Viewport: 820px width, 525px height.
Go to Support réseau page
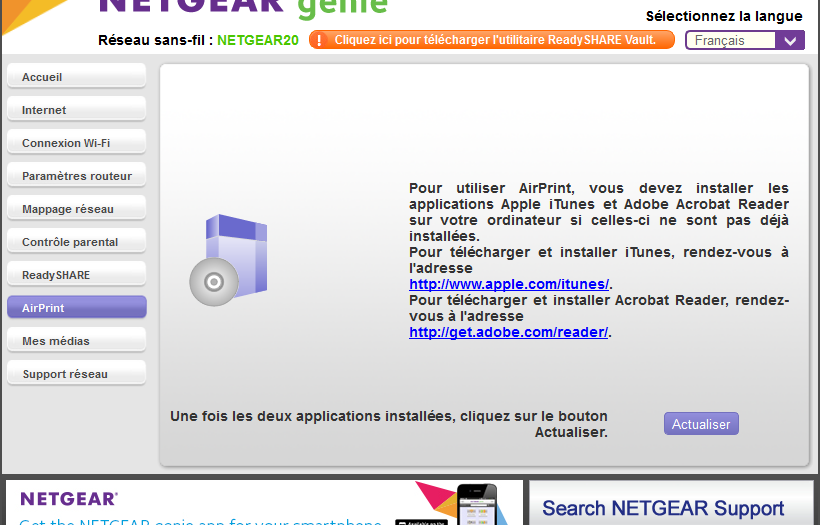coord(76,374)
